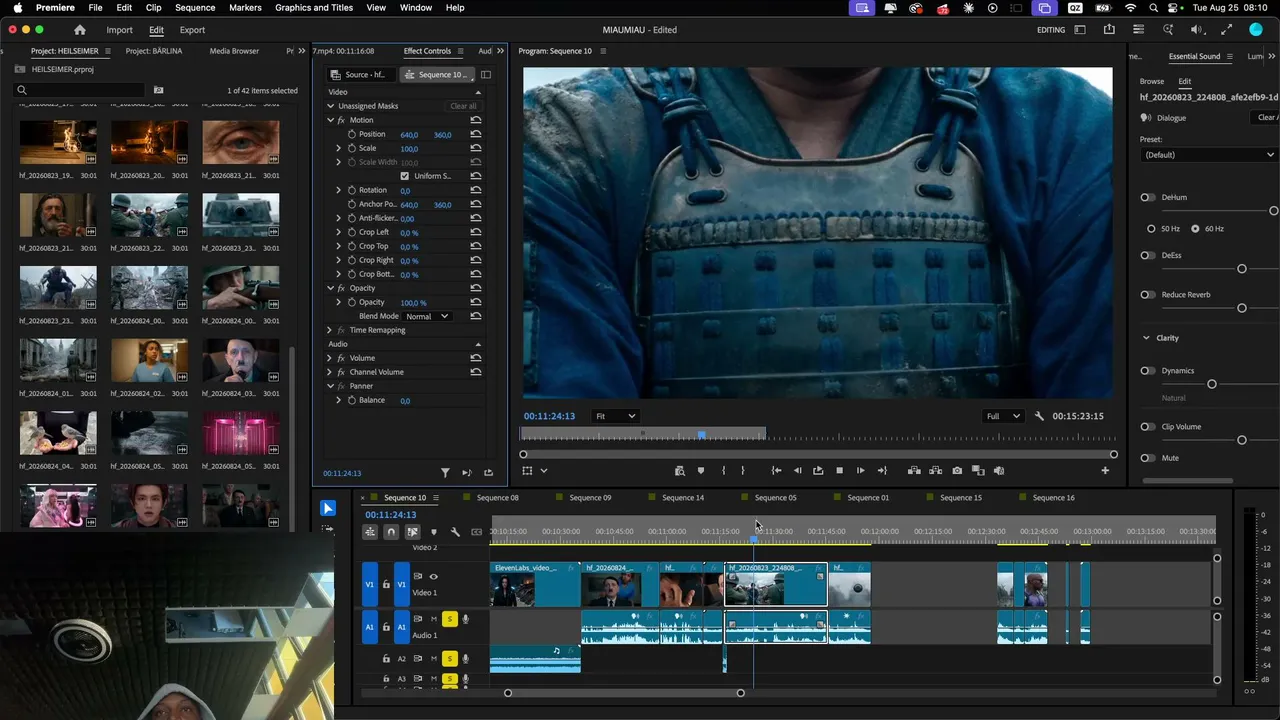Toggle linked selection in timeline
This screenshot has width=1280, height=720.
coord(412,532)
